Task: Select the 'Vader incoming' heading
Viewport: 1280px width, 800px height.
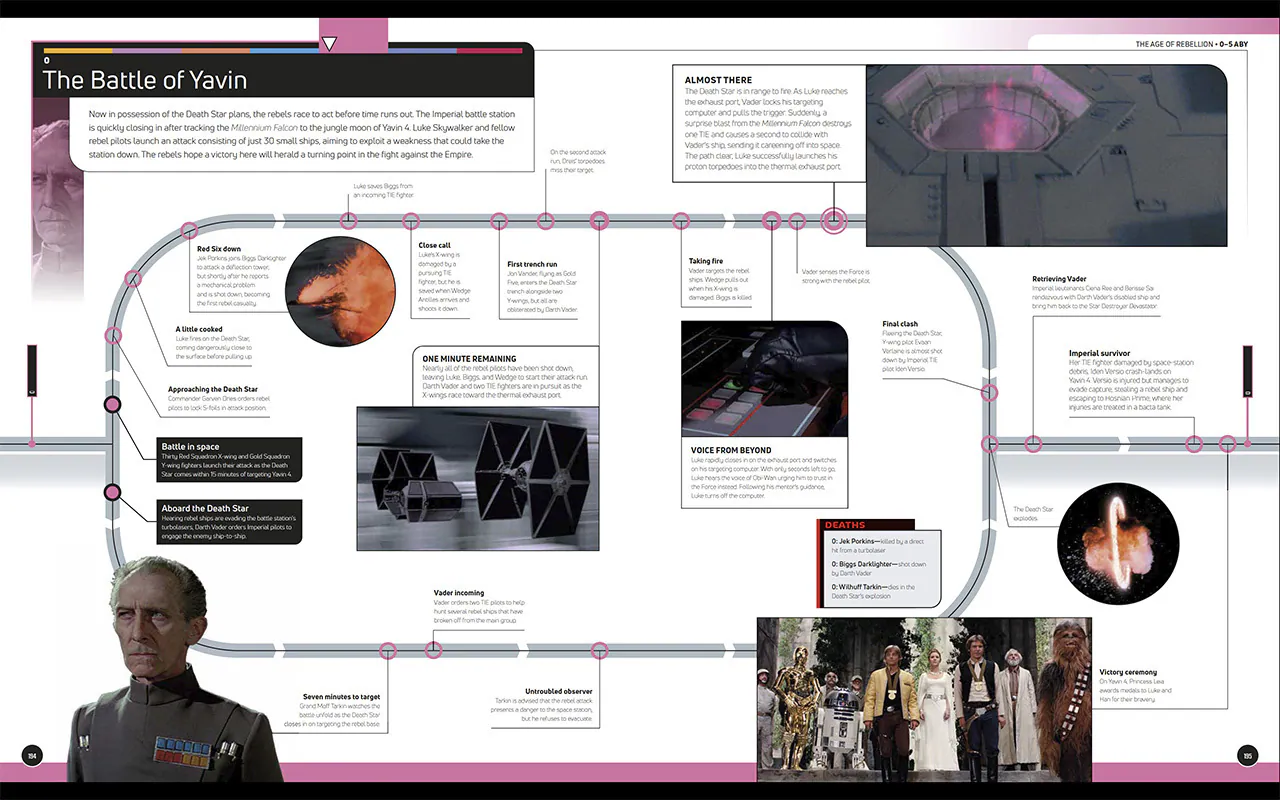Action: click(459, 593)
